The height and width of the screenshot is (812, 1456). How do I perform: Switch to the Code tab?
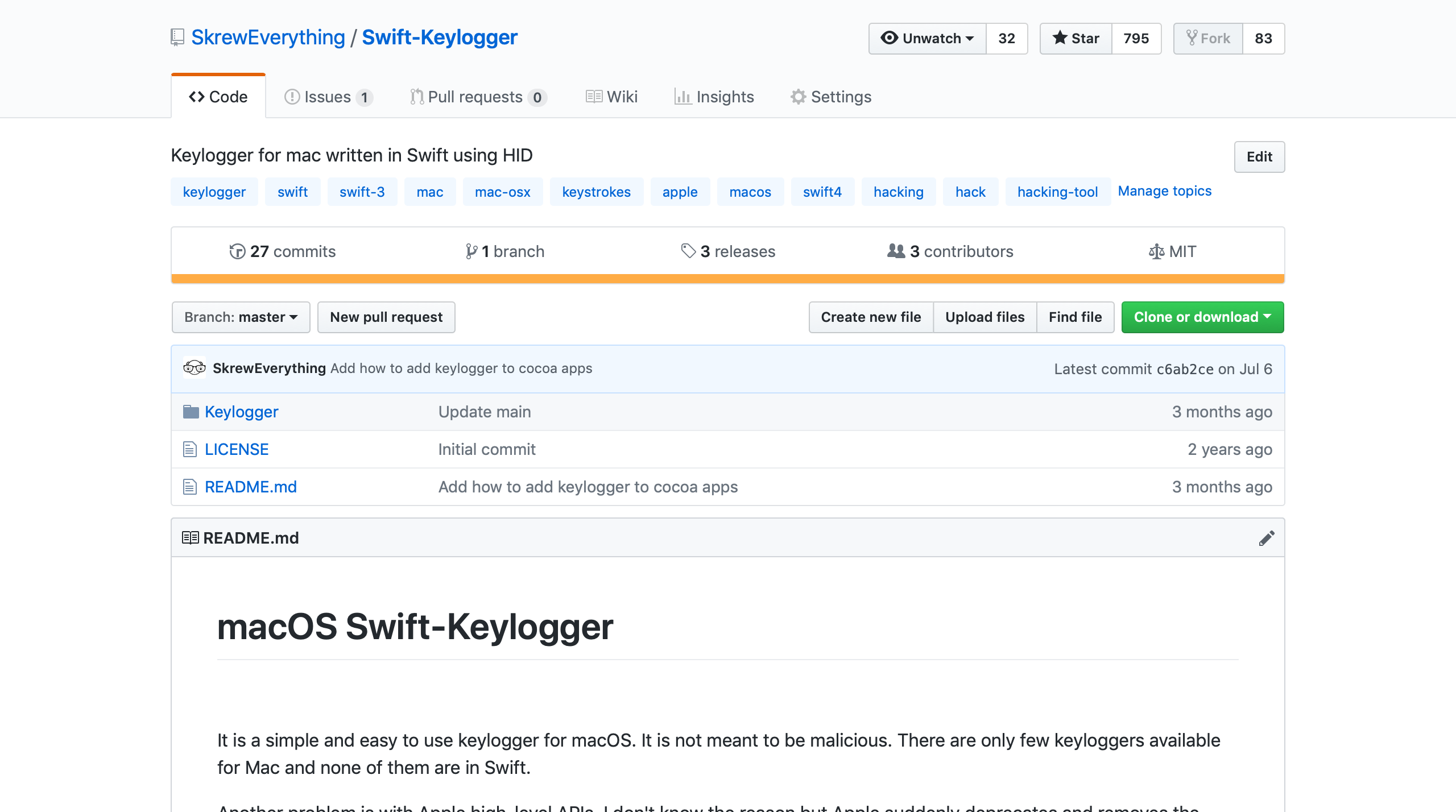pyautogui.click(x=218, y=97)
